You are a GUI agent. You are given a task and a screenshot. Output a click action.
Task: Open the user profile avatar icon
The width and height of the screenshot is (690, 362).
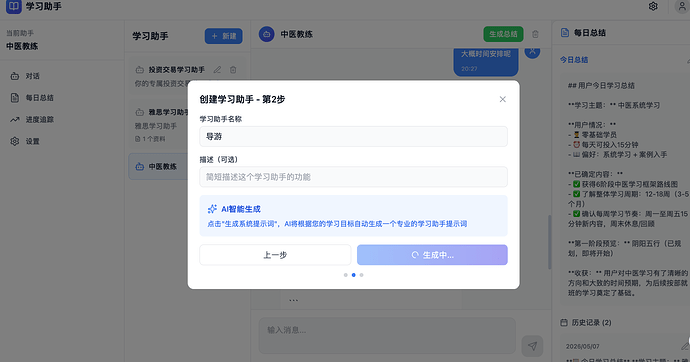682,7
